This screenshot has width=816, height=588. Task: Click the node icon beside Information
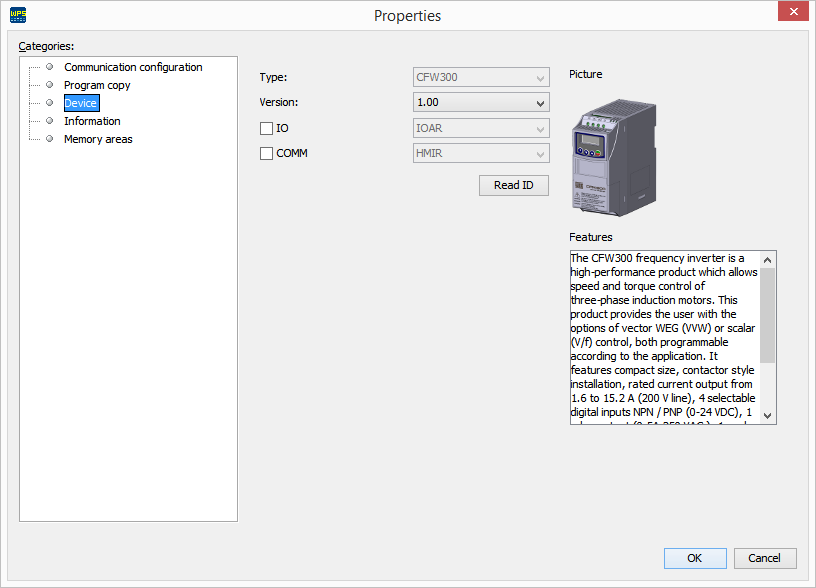(47, 121)
